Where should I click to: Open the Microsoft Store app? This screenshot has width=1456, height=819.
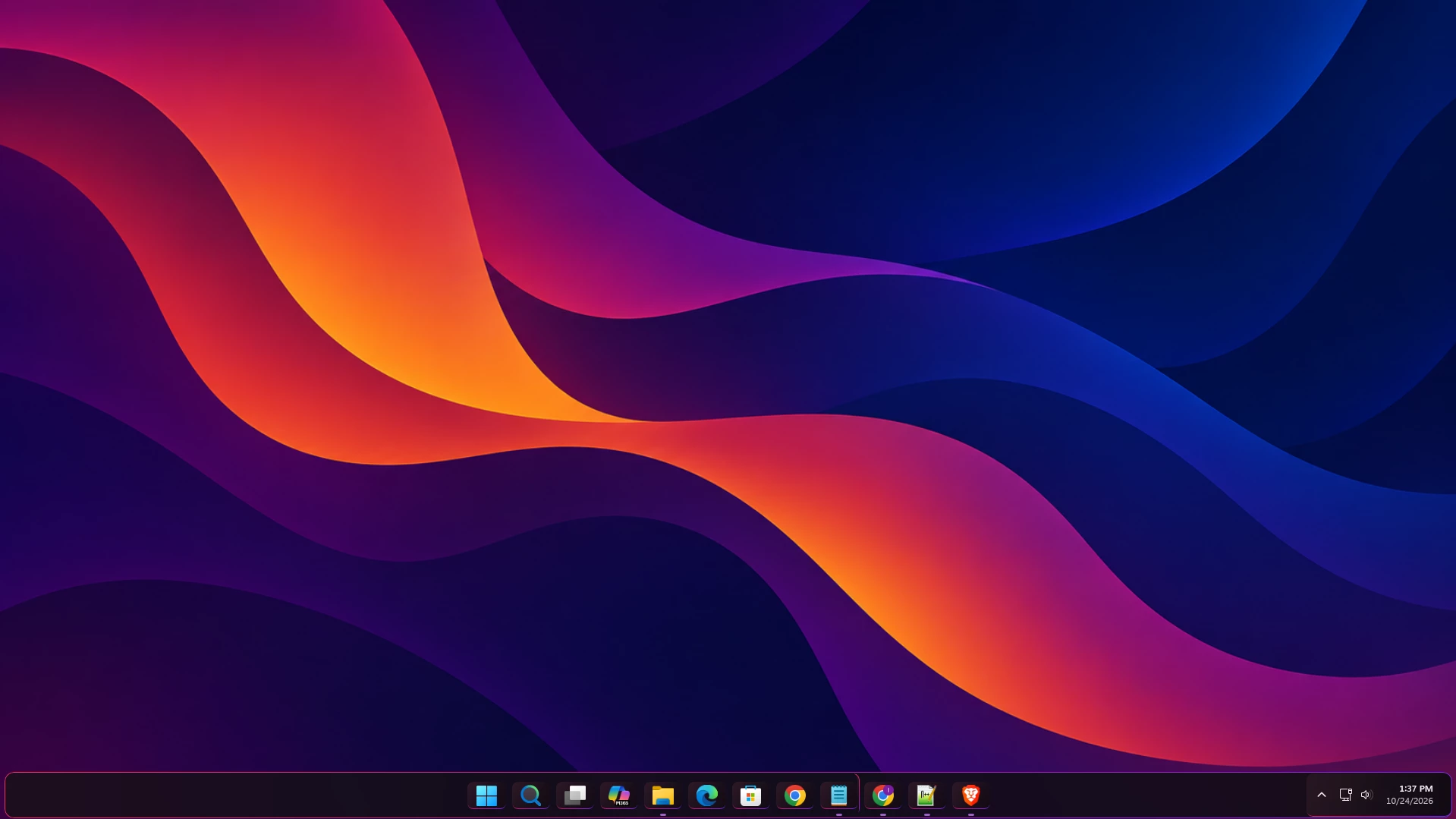750,795
